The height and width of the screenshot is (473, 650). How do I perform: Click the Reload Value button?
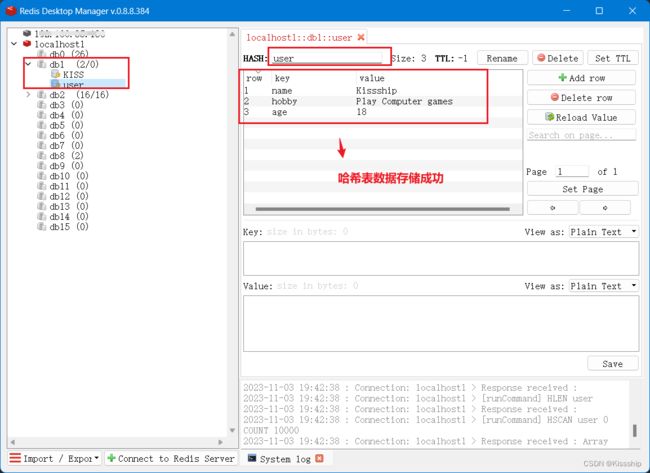(581, 117)
